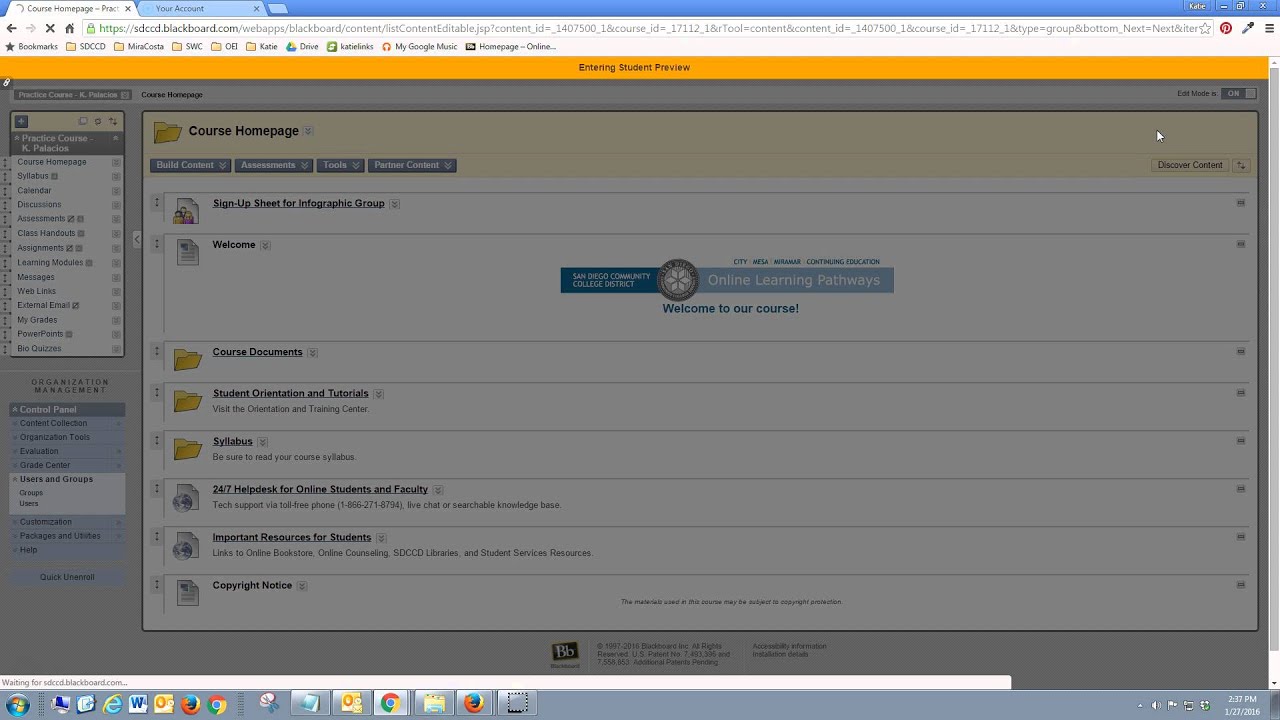Screen dimensions: 1280x720
Task: Launch Microsoft Word from the taskbar
Action: [x=138, y=703]
